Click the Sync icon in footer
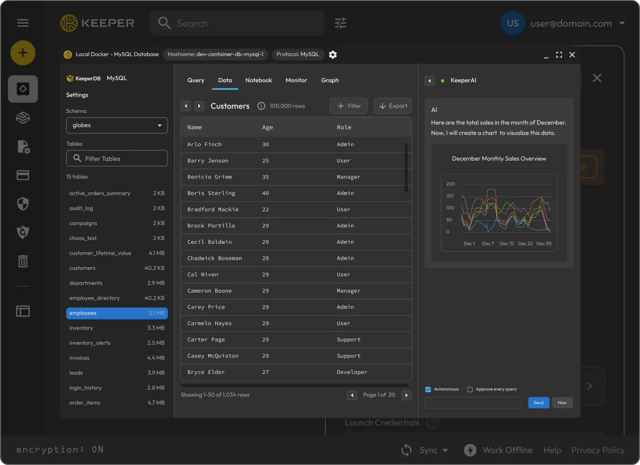This screenshot has width=640, height=465. pos(407,450)
